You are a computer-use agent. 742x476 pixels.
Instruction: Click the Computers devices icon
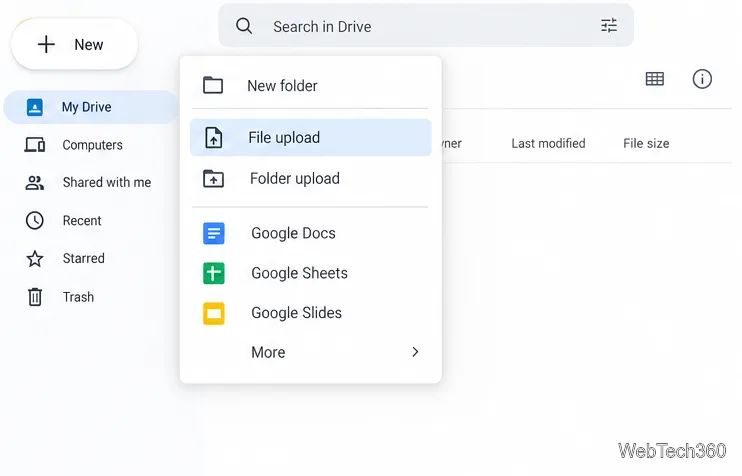(x=35, y=145)
